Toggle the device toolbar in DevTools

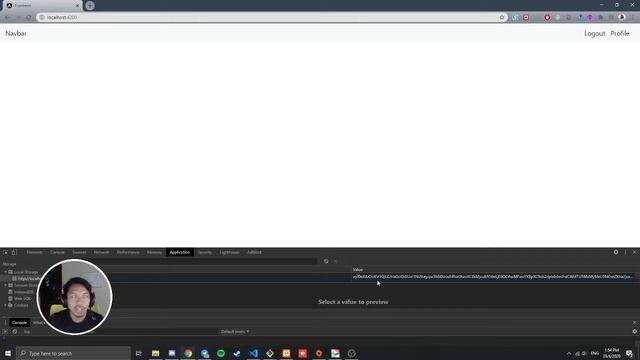click(x=14, y=252)
